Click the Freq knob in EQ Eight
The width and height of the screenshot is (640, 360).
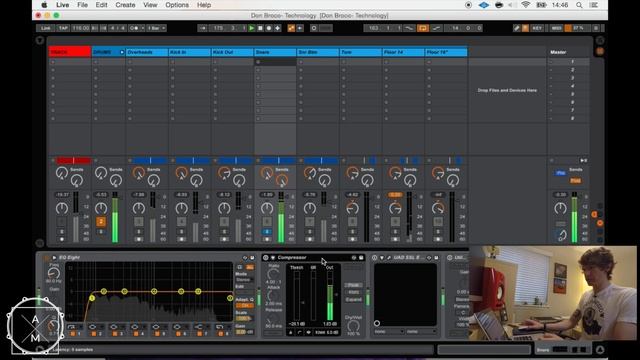pos(54,273)
